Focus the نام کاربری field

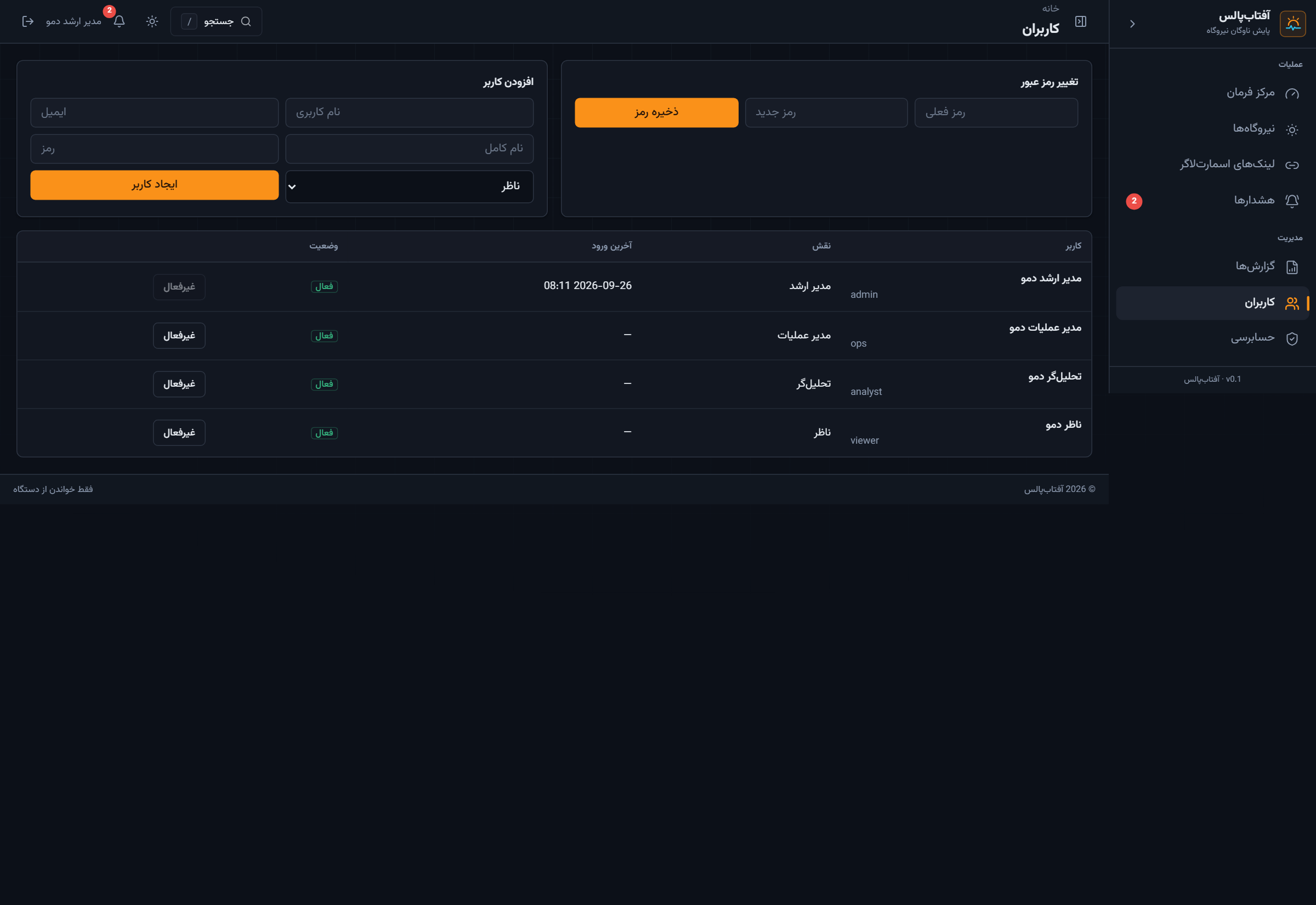tap(409, 112)
